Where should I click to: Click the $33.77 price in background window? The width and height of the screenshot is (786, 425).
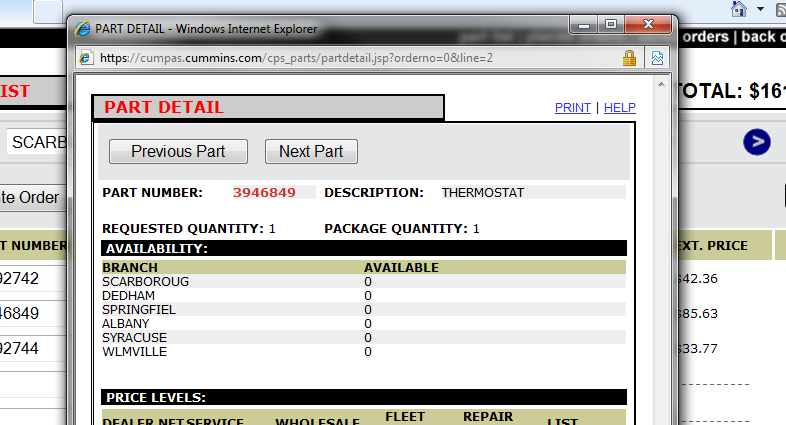[x=698, y=349]
